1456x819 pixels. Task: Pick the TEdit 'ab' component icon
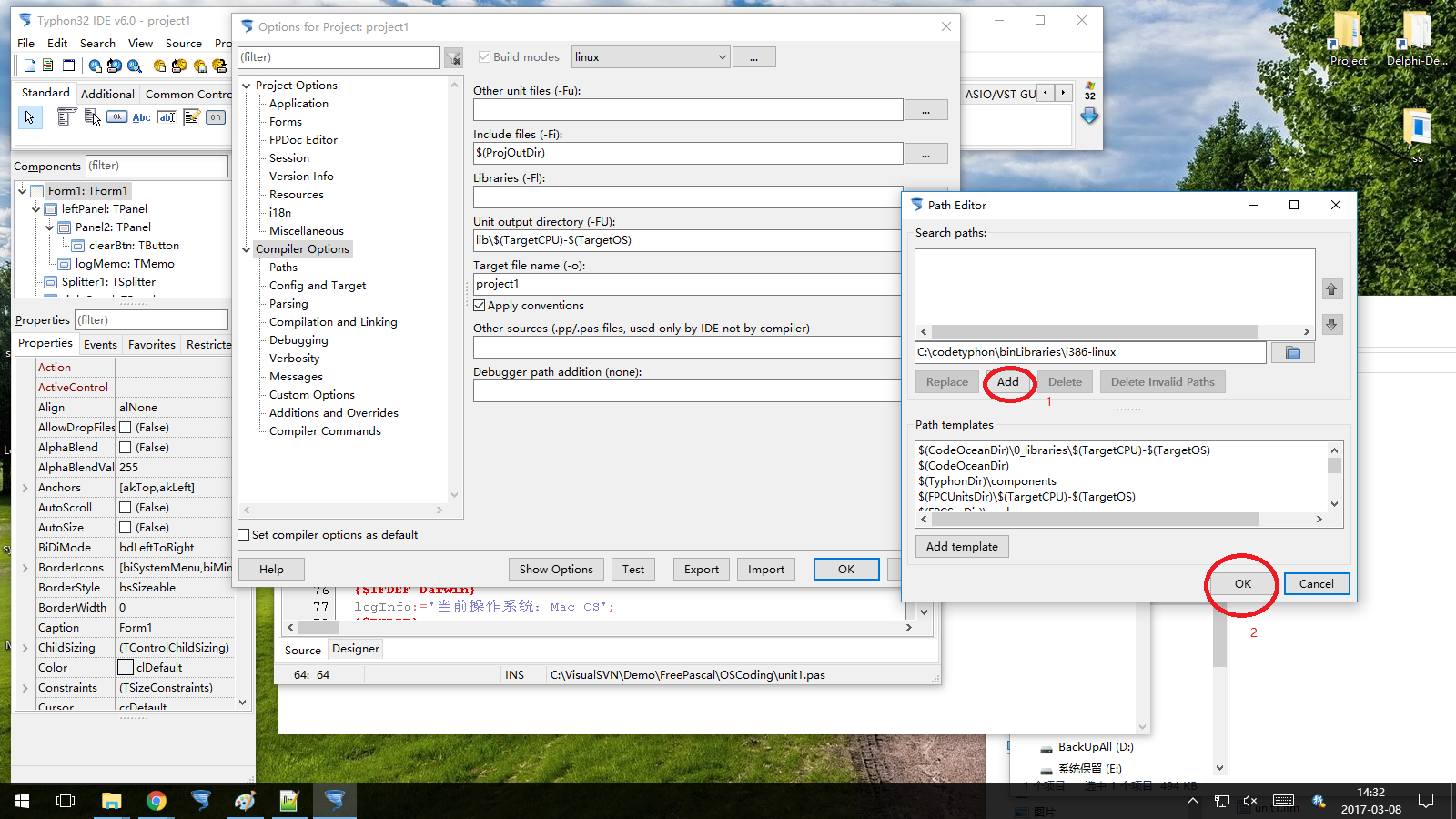[167, 117]
